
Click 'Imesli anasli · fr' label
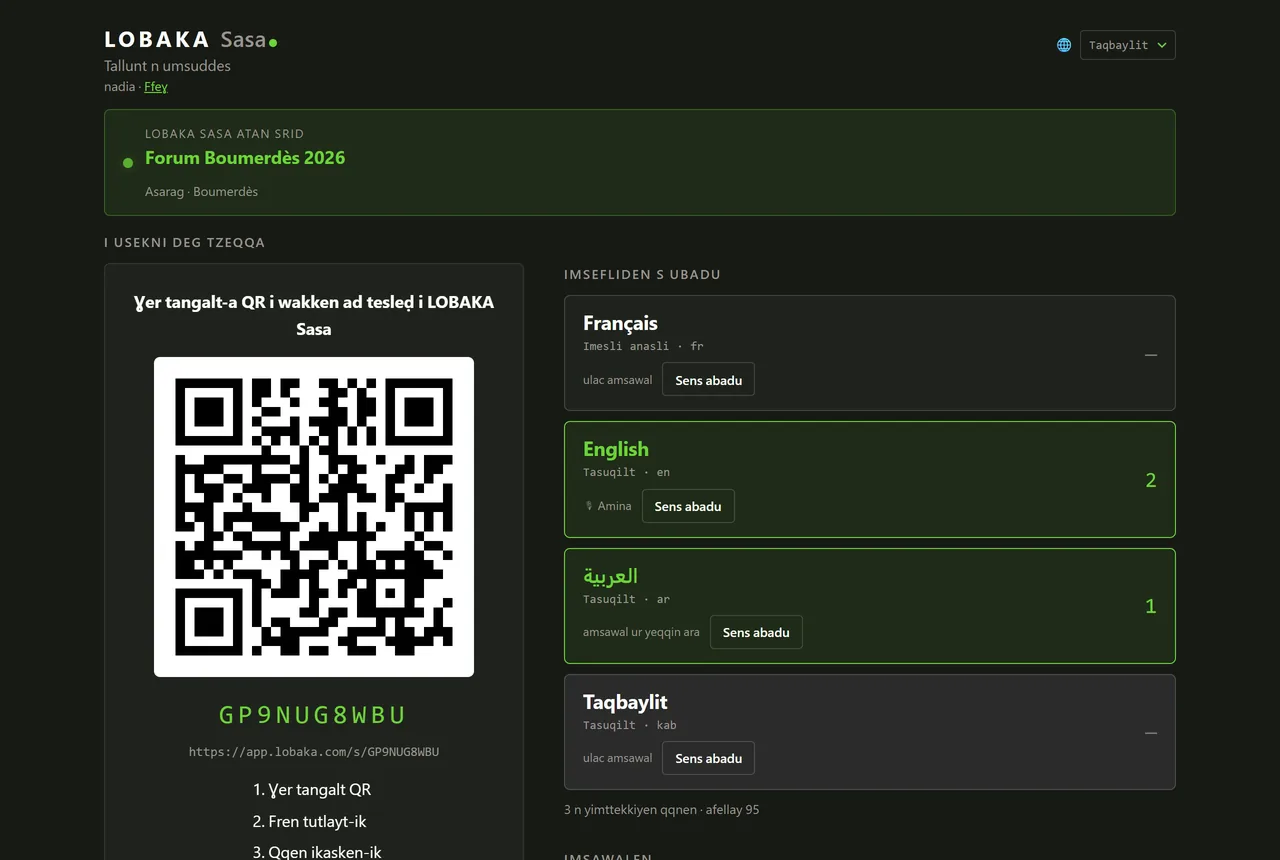point(643,346)
